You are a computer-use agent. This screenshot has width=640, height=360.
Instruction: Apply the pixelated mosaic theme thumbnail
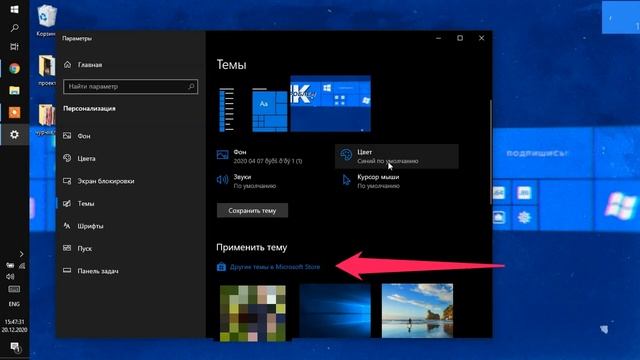tap(253, 313)
